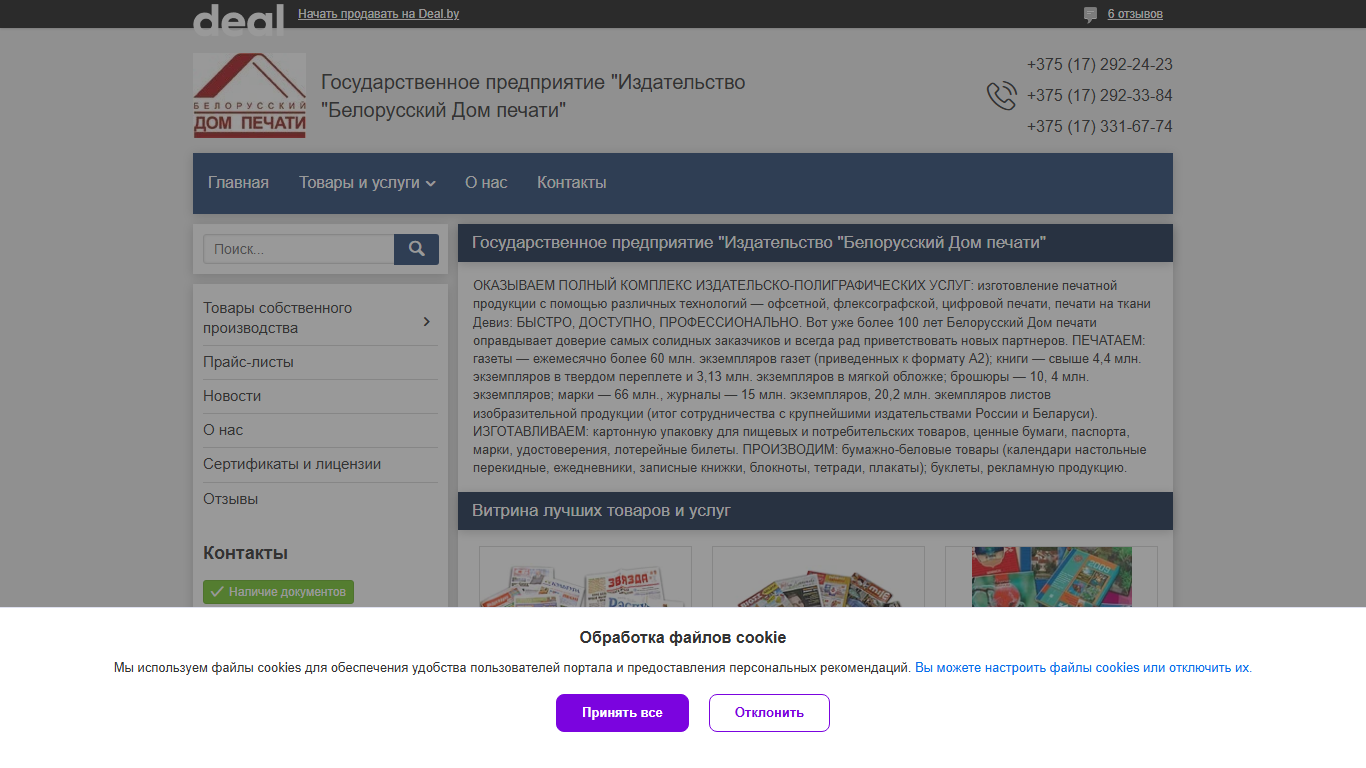Open Контакты in navigation bar
The height and width of the screenshot is (768, 1366).
[x=572, y=183]
